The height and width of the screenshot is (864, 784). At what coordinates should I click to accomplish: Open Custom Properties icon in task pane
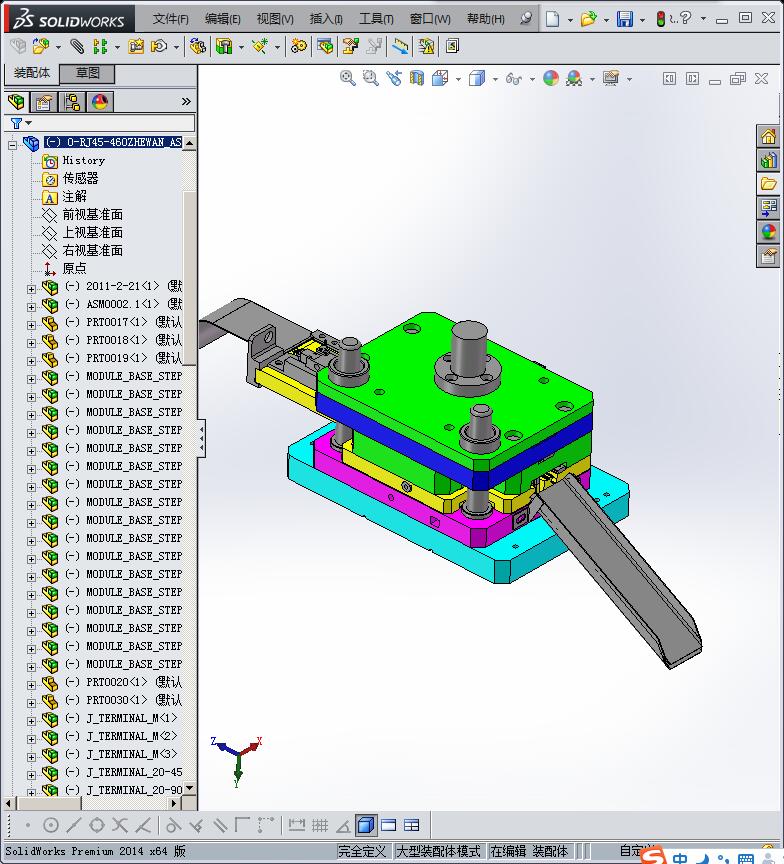click(768, 256)
